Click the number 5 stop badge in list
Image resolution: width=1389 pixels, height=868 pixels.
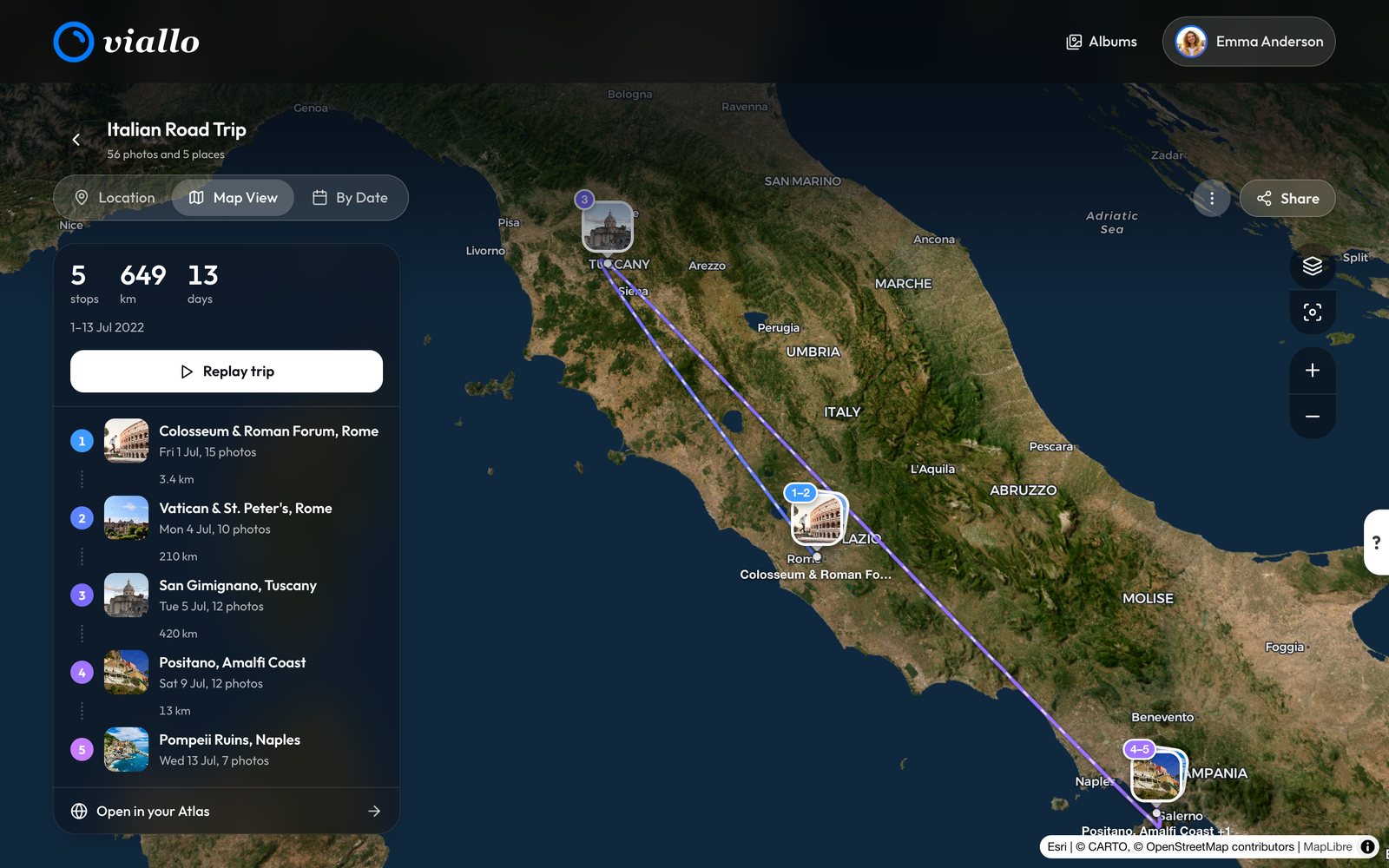[82, 750]
